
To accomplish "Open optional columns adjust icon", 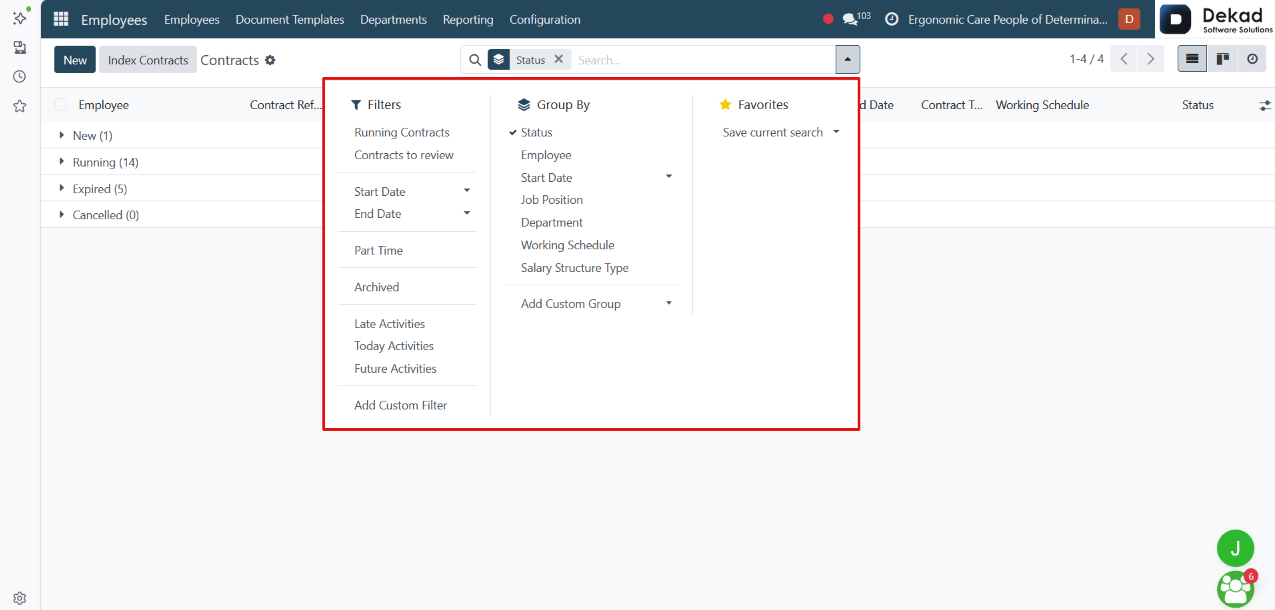I will (1264, 105).
